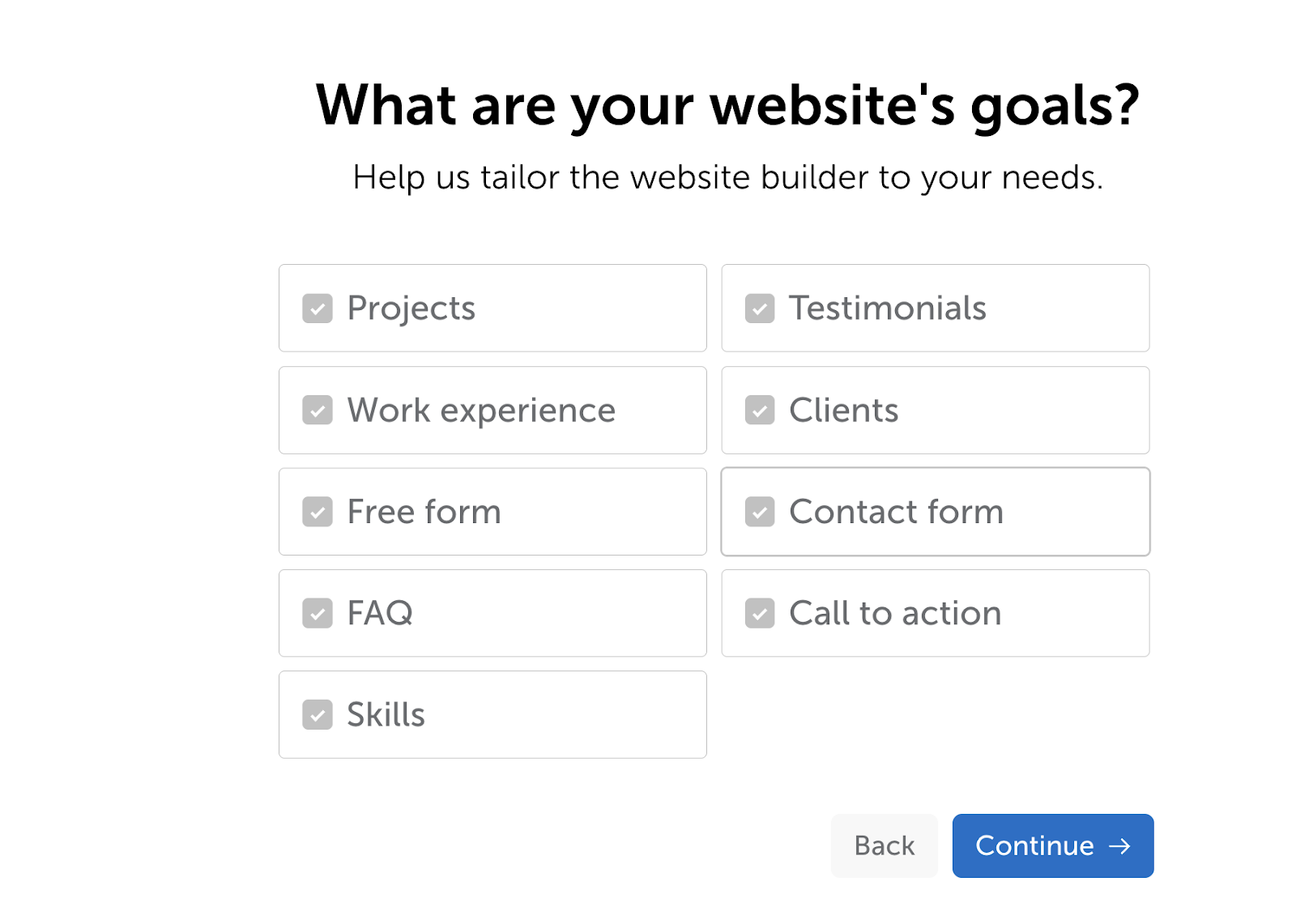
Task: Click the "Contact form" label text
Action: pos(896,512)
